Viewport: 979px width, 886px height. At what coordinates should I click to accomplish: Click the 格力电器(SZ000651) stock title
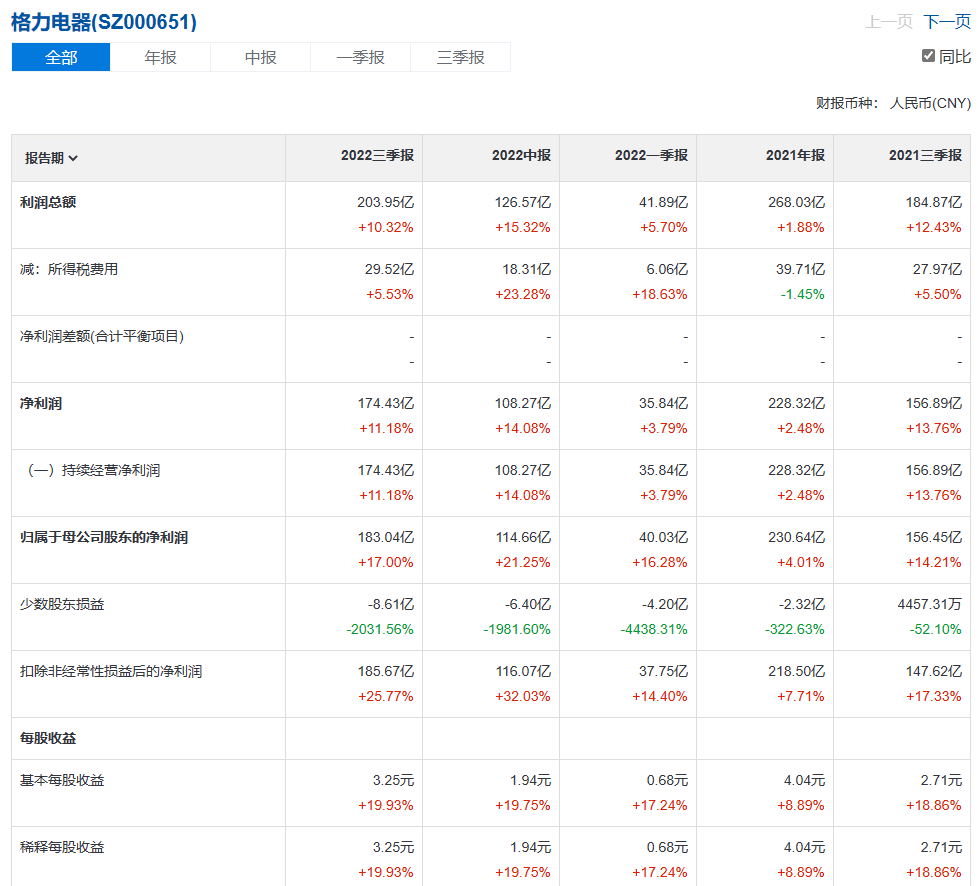[104, 22]
